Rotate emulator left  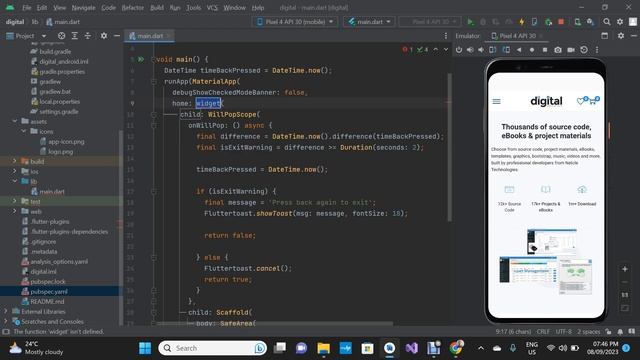click(493, 49)
